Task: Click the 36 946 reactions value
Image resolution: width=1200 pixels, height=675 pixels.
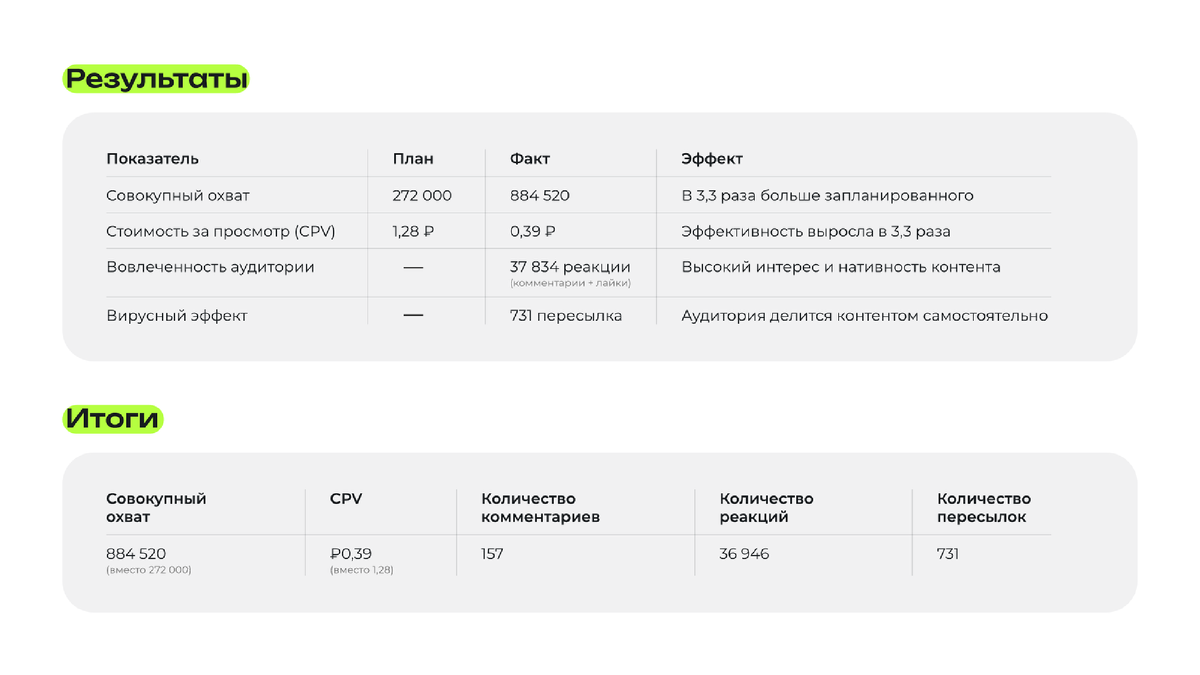Action: [744, 554]
